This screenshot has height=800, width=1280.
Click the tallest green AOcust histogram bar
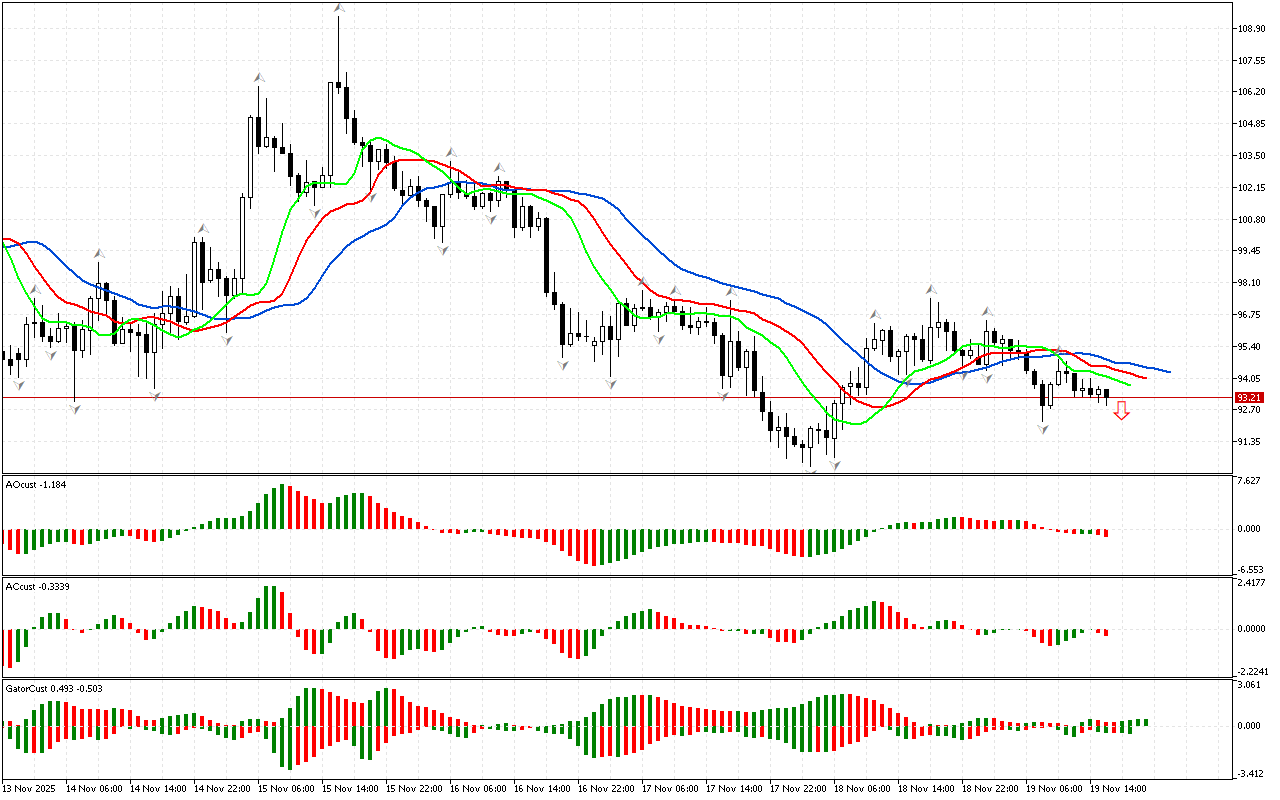click(x=283, y=507)
